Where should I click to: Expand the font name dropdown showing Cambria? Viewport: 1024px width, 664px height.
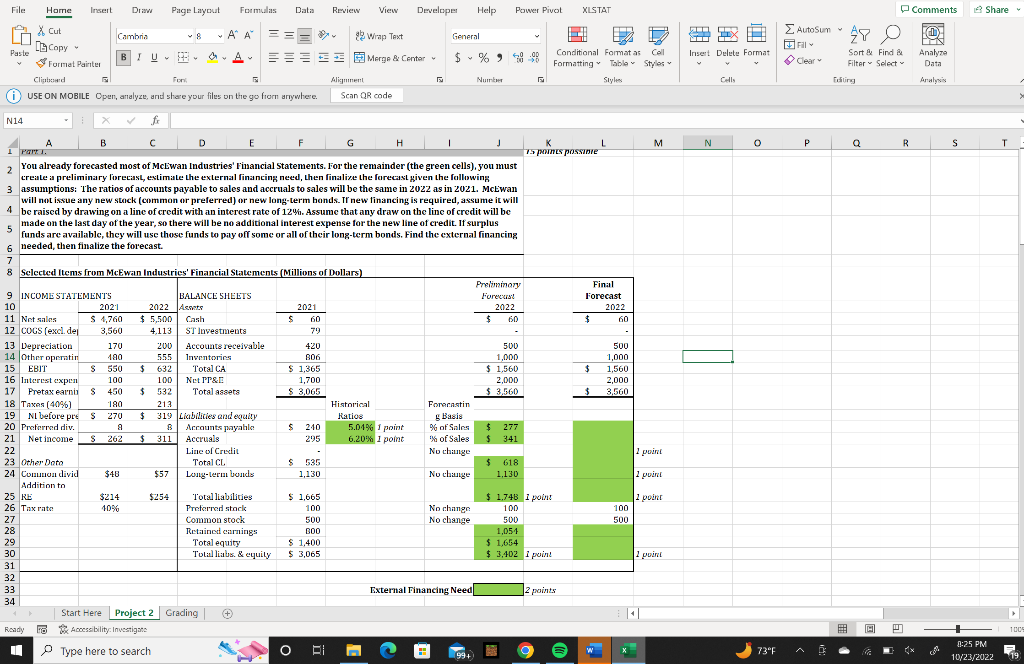click(190, 37)
